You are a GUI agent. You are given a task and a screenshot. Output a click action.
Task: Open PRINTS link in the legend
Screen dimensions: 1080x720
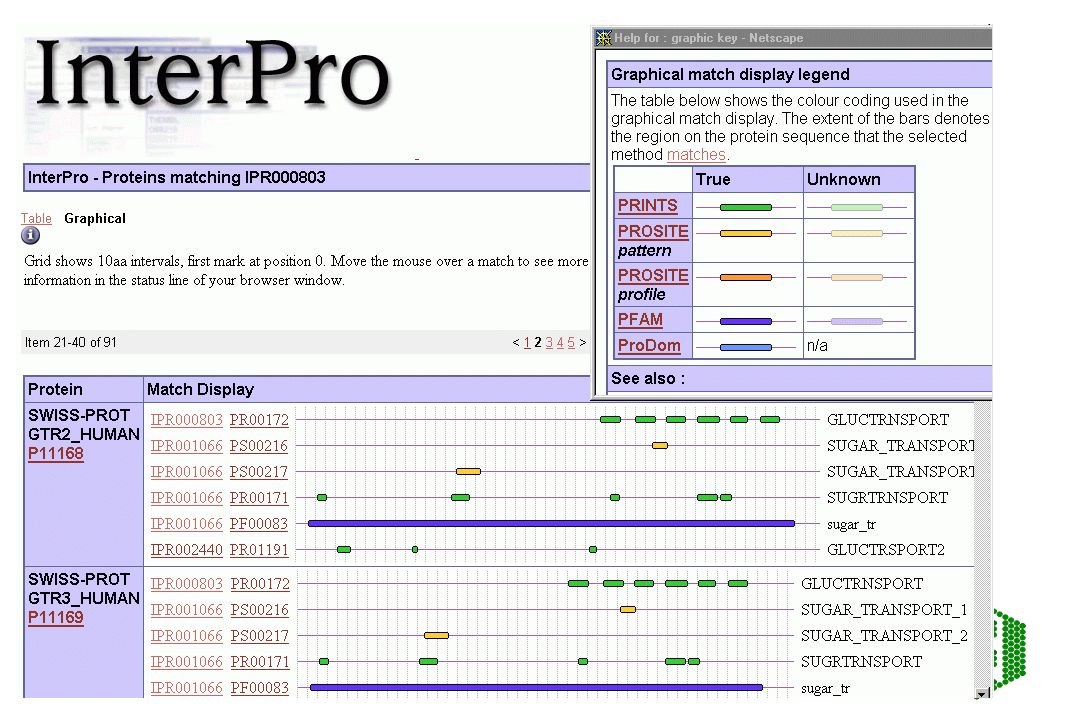pos(647,205)
